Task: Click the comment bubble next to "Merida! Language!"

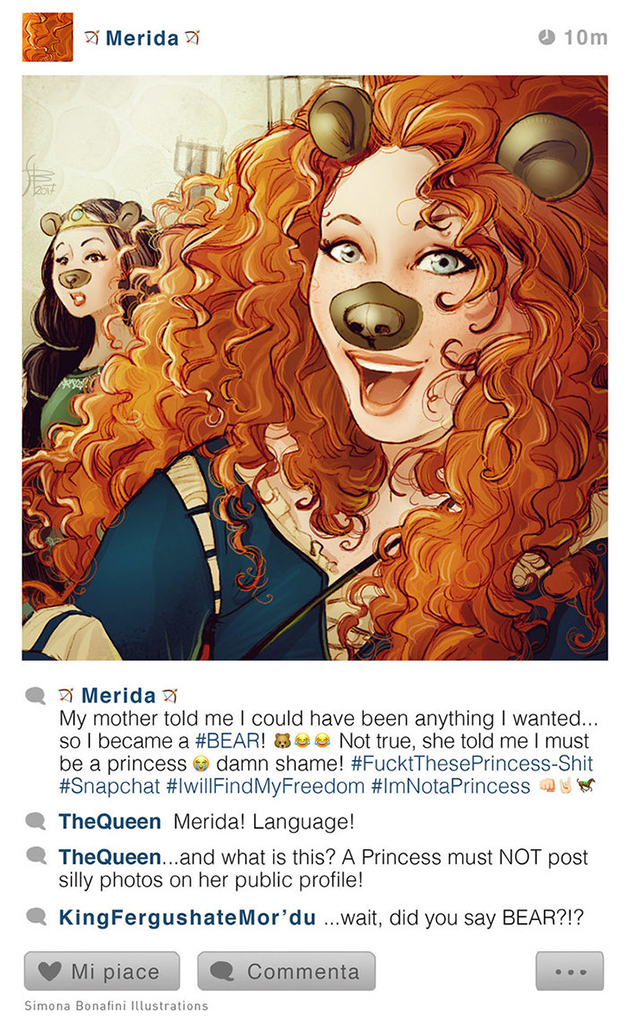Action: pyautogui.click(x=36, y=822)
